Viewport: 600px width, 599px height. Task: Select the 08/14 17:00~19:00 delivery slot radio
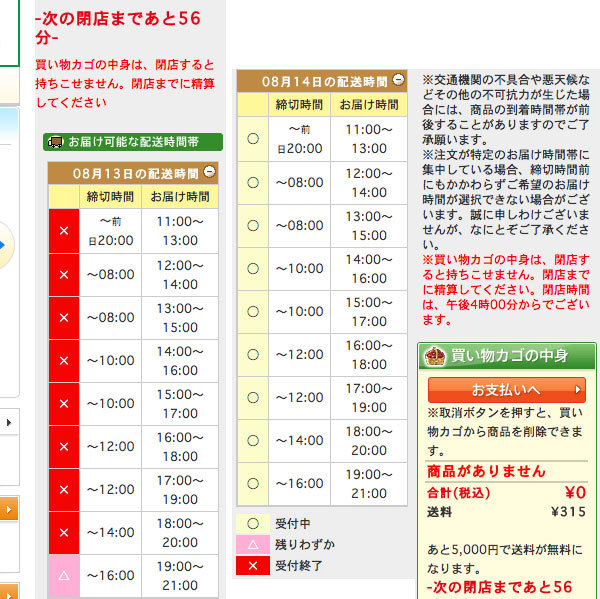click(x=252, y=397)
